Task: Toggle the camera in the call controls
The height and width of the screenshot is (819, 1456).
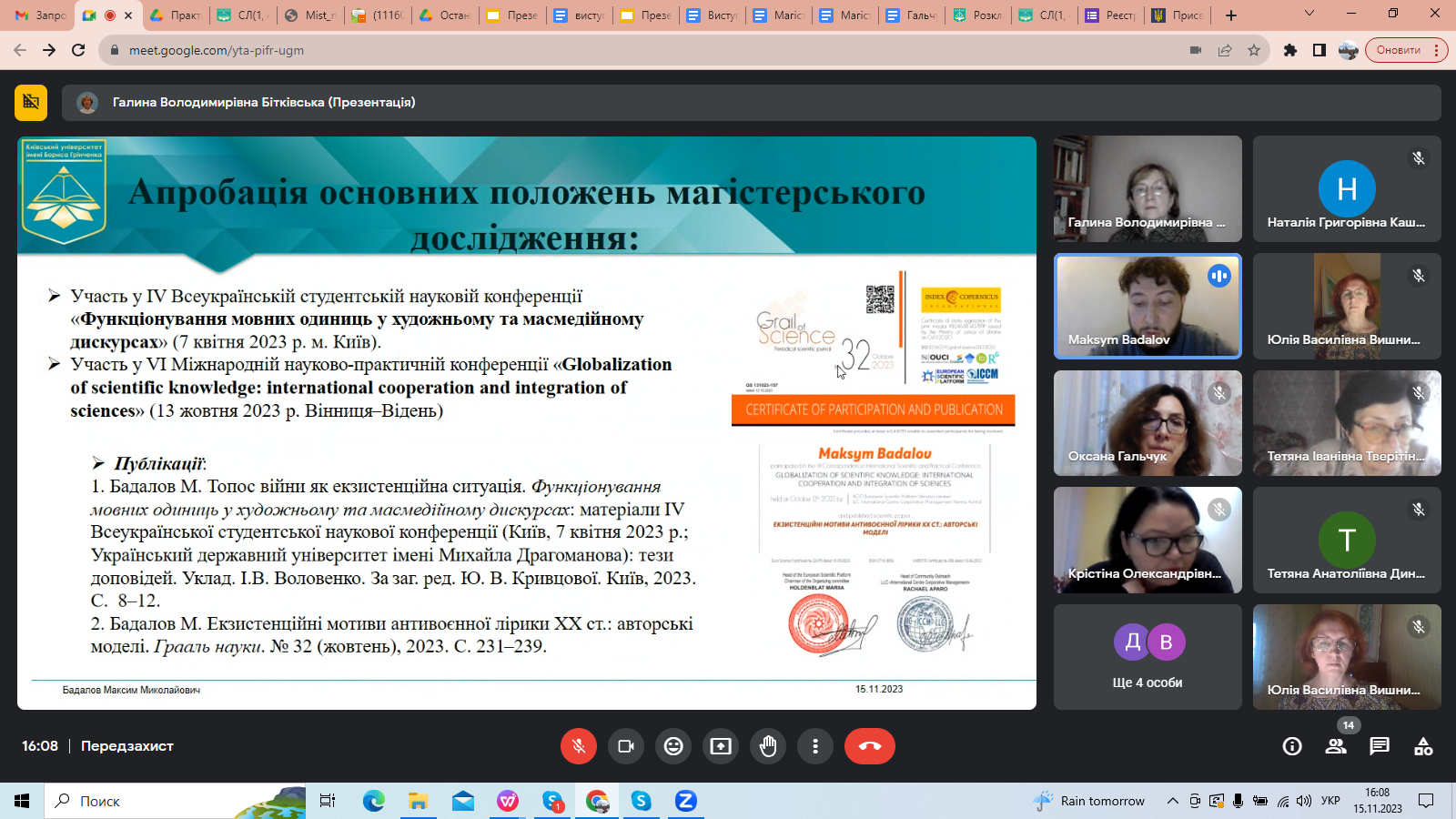Action: [x=626, y=746]
